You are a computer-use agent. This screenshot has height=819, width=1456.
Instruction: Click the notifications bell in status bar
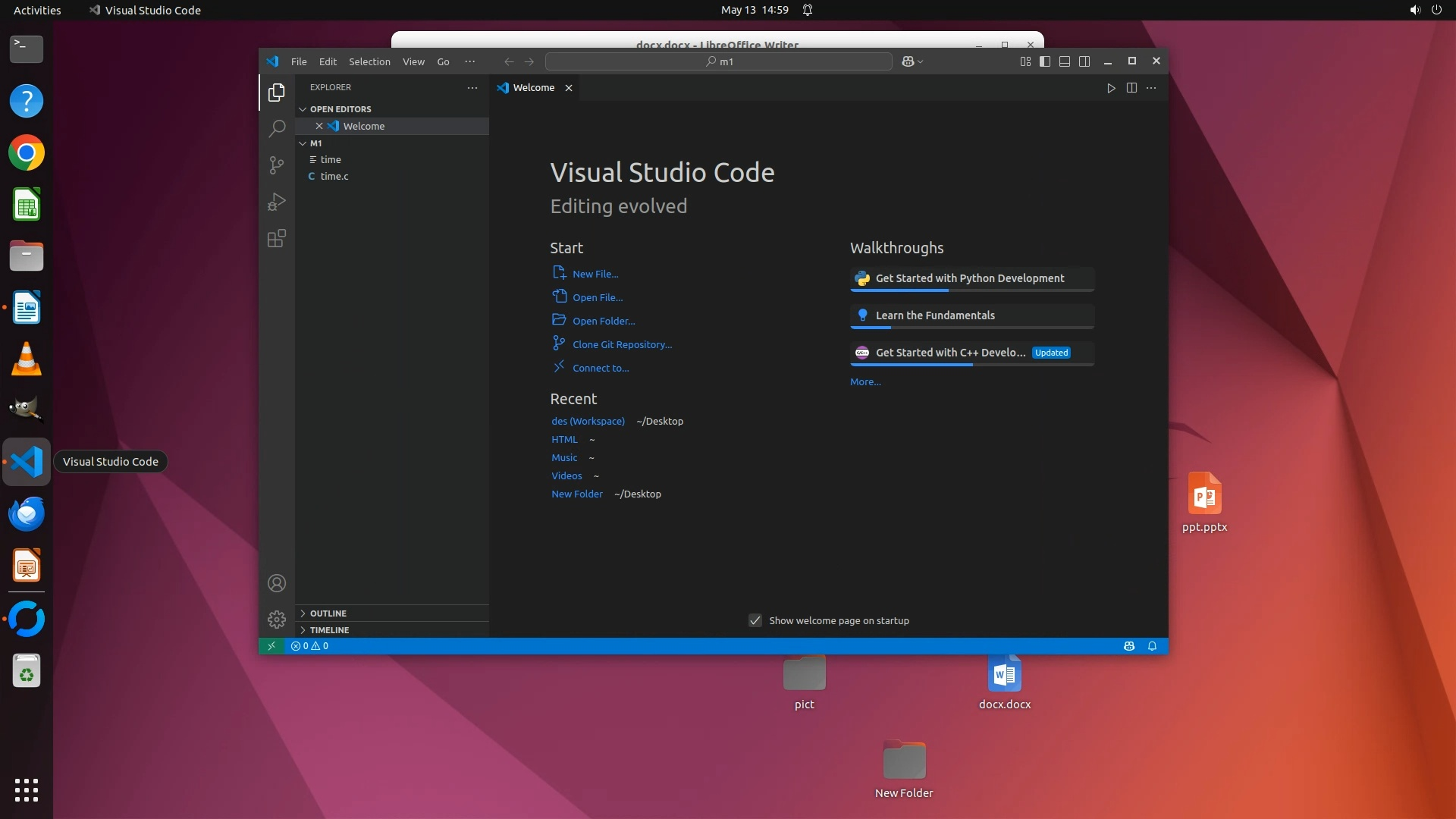[1152, 646]
